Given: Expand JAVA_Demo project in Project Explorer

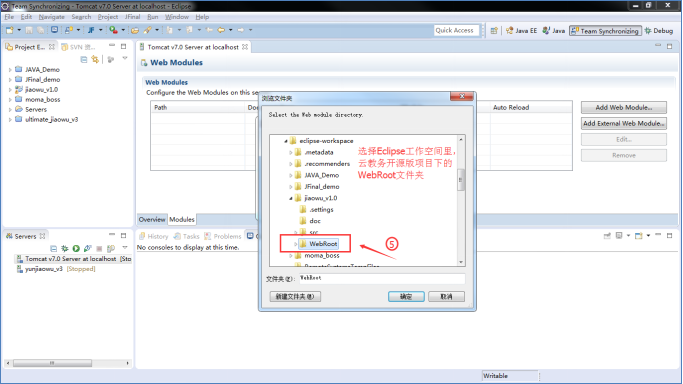Looking at the screenshot, I should 10,69.
